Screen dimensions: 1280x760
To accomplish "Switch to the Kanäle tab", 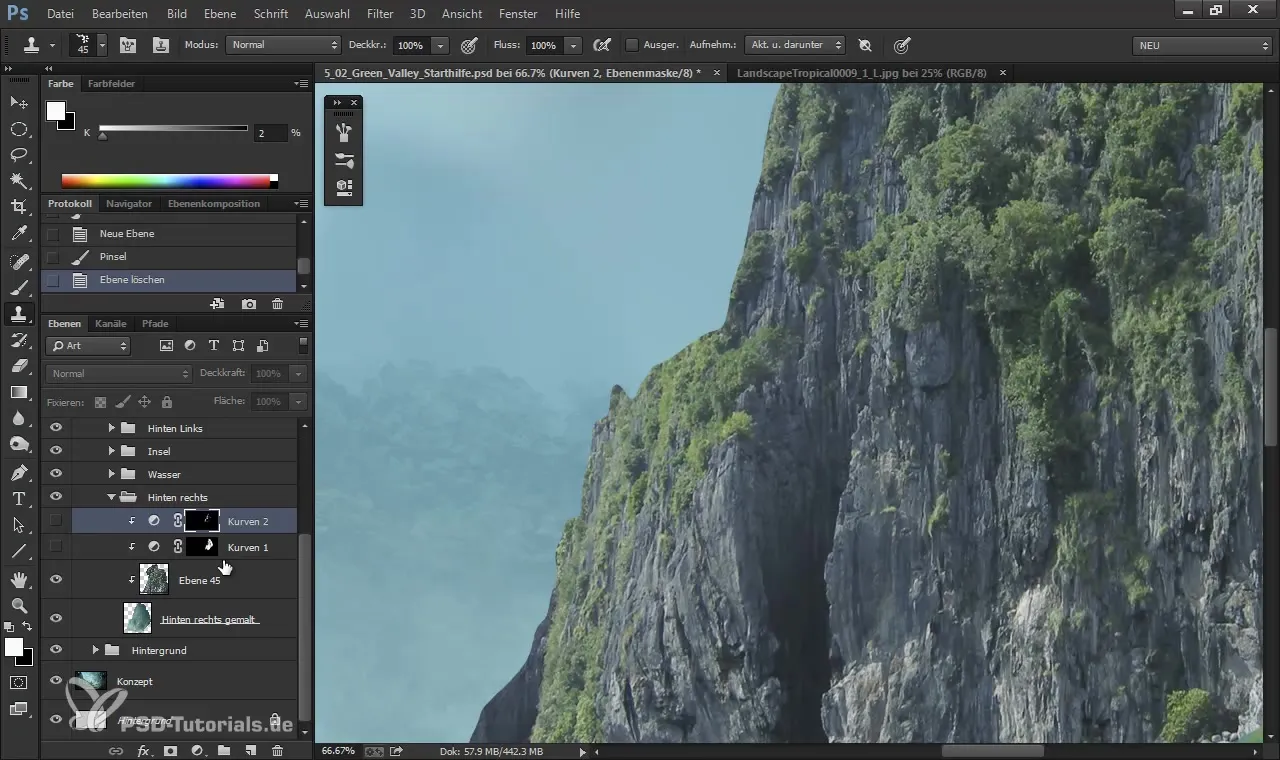I will 110,324.
